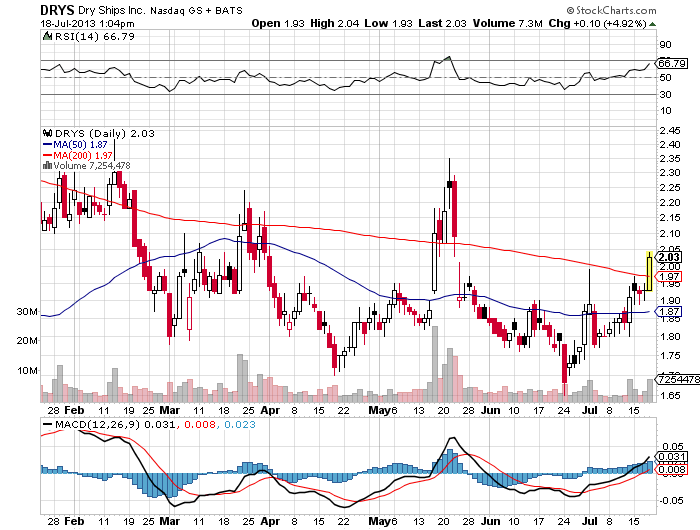Click the blue 0.023 histogram value in MACD legend
This screenshot has width=700, height=530.
239,424
